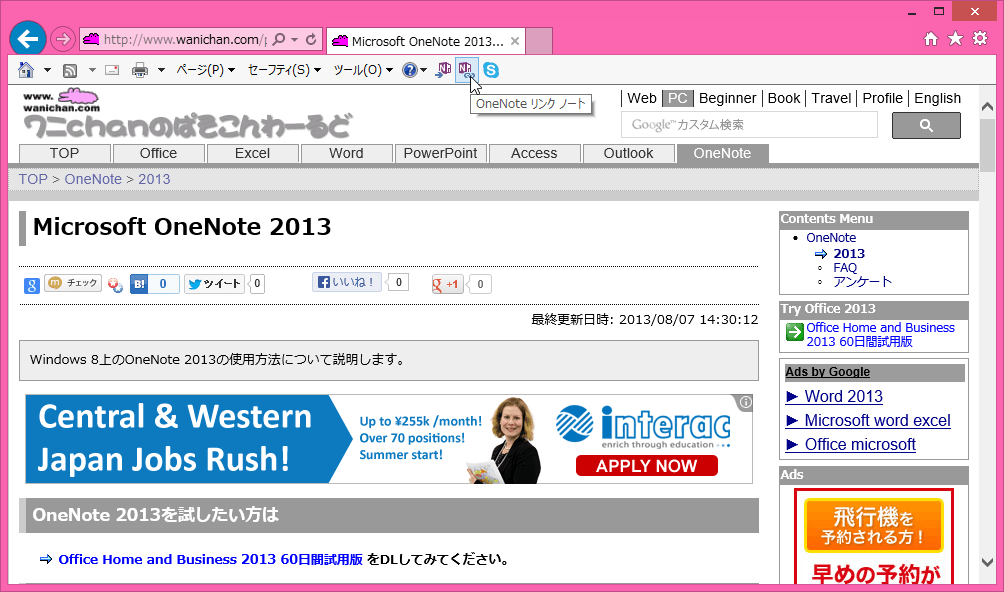1004x592 pixels.
Task: Click the scrollbar up arrow
Action: (x=987, y=107)
